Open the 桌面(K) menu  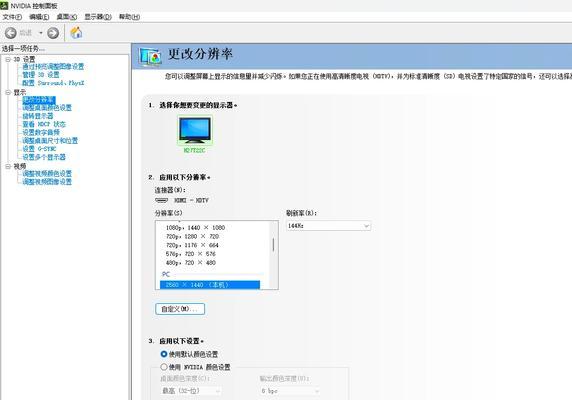[x=66, y=17]
